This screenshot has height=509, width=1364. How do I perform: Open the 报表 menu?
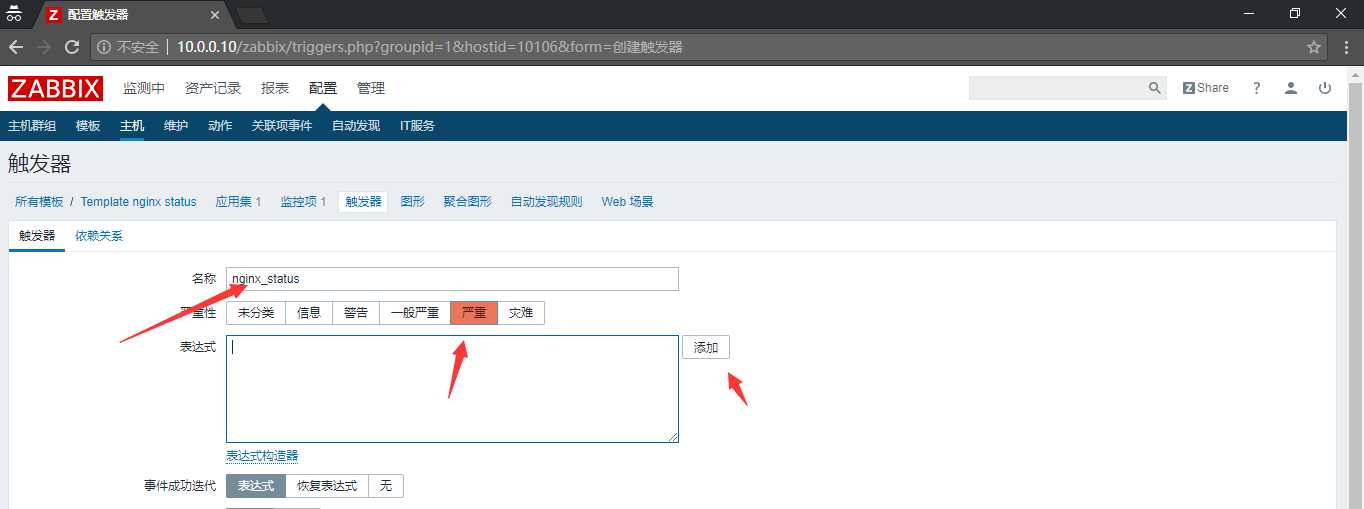pos(275,88)
